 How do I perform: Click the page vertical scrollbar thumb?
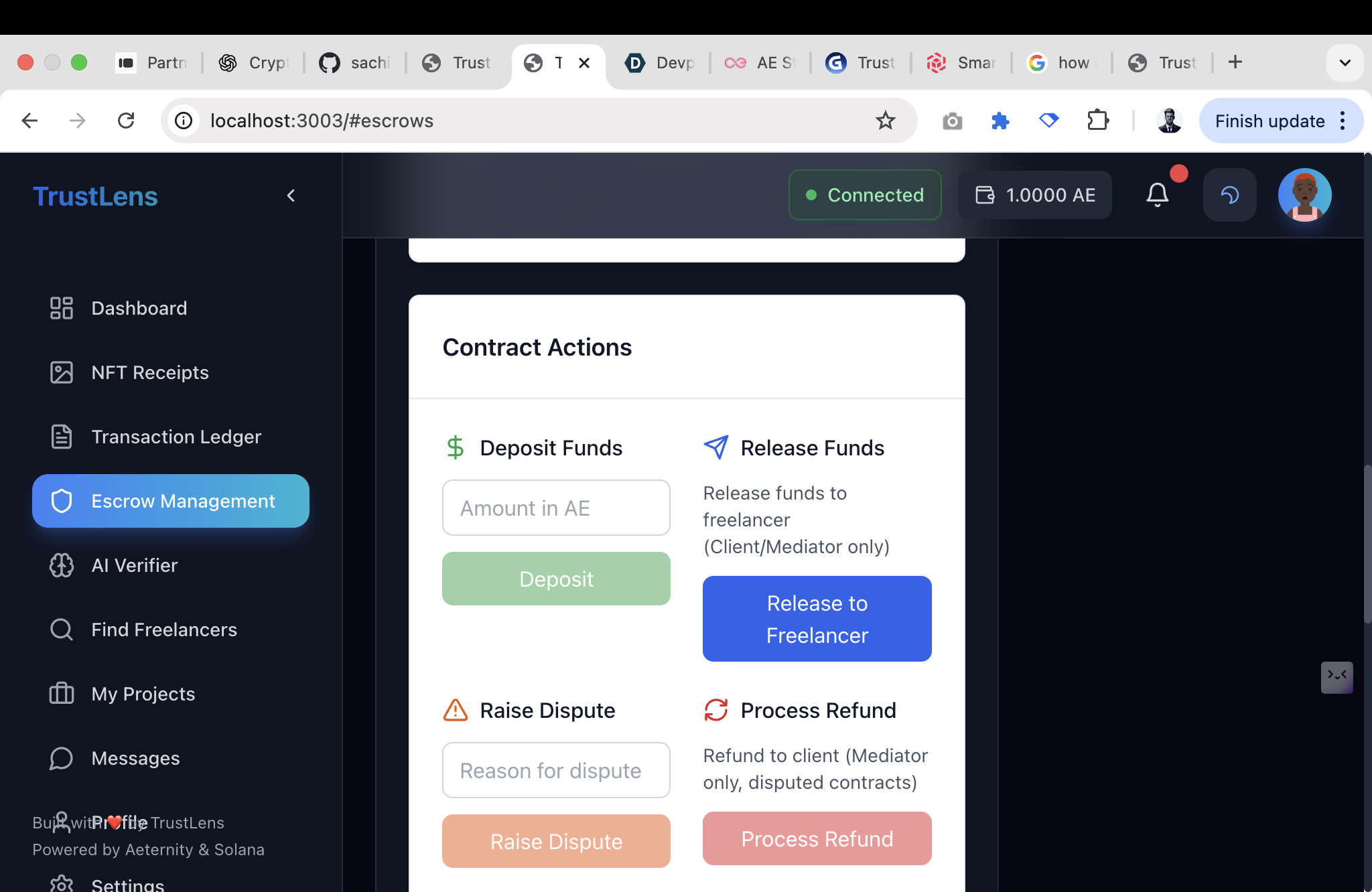tap(1367, 542)
